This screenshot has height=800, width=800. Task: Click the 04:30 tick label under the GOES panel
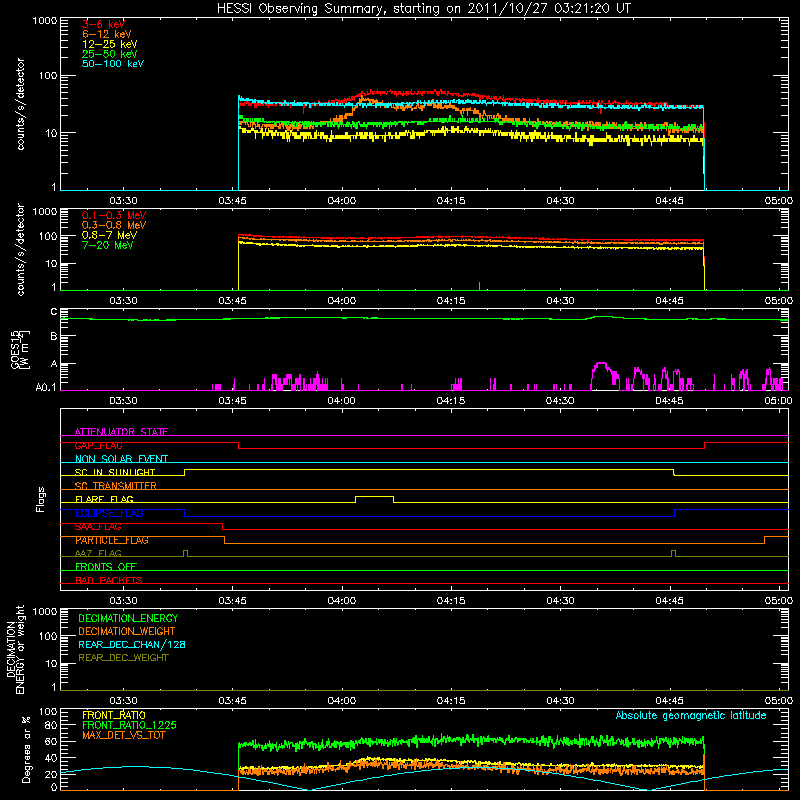pos(560,401)
